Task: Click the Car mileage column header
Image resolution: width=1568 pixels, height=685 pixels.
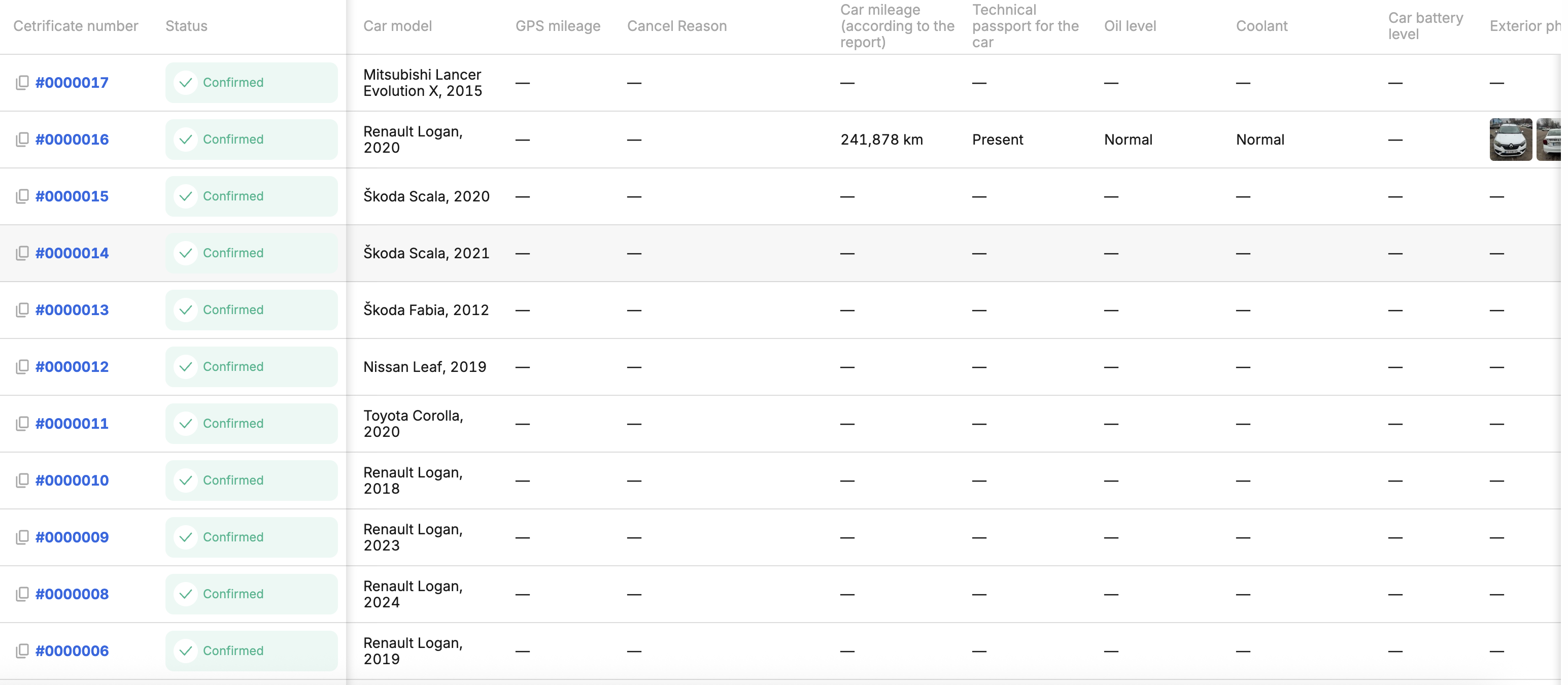Action: point(897,26)
